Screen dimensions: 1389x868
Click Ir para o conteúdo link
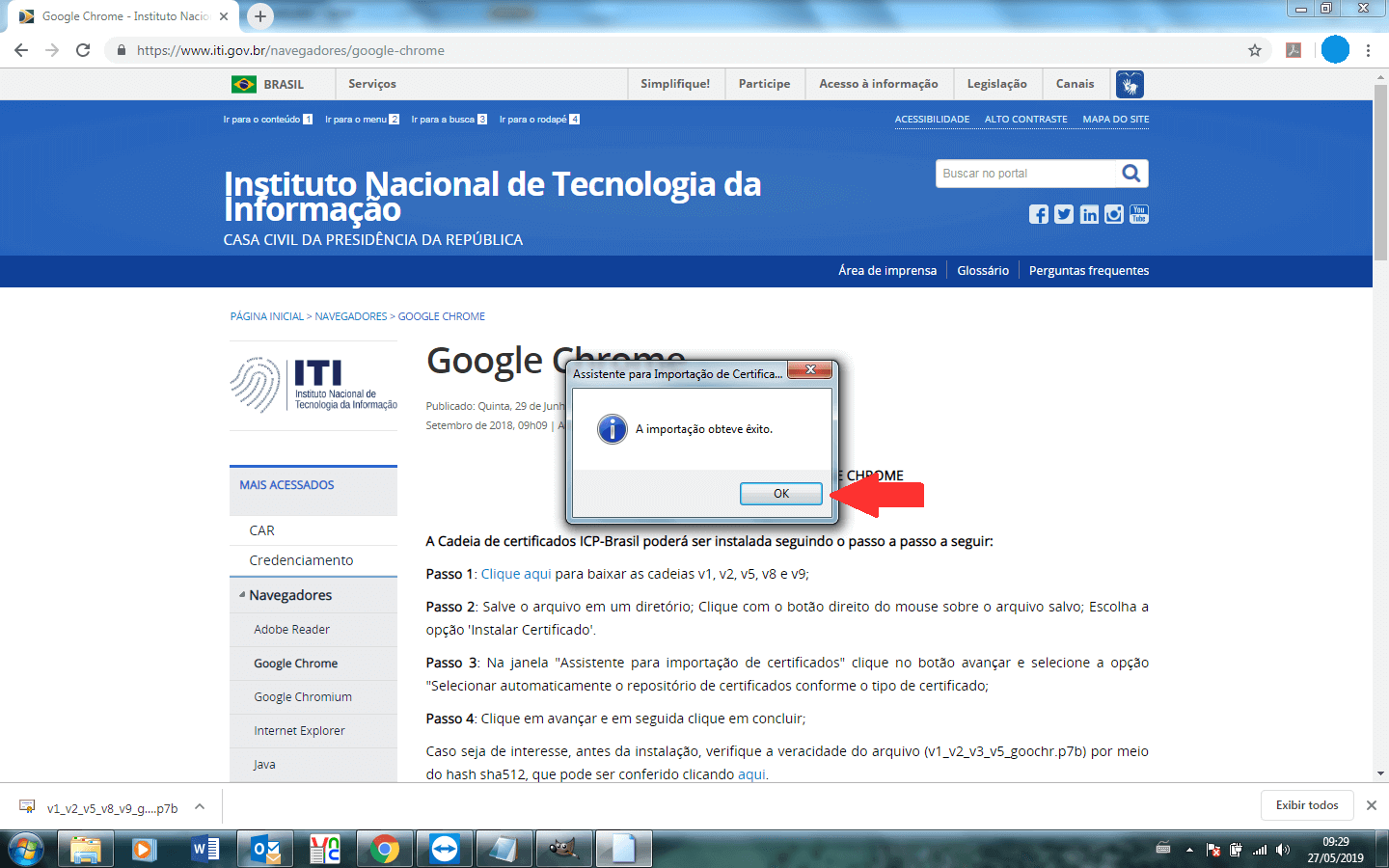click(x=268, y=120)
